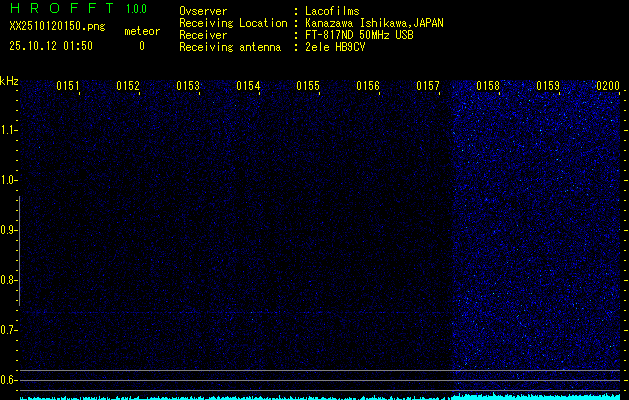Select the 0.7 frequency axis label
Image resolution: width=629 pixels, height=400 pixels.
(x=9, y=330)
